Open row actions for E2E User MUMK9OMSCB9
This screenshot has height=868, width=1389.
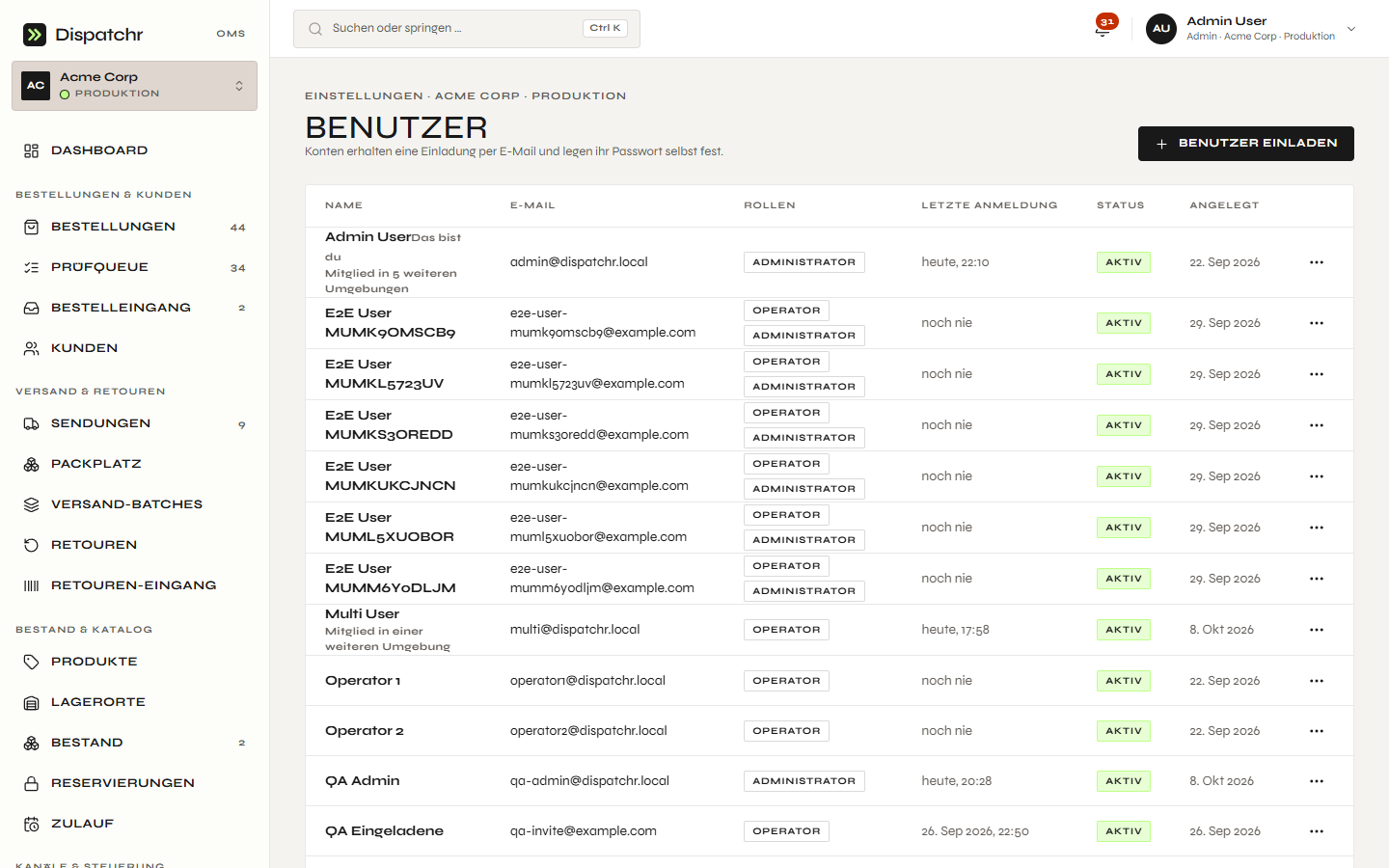[1317, 323]
